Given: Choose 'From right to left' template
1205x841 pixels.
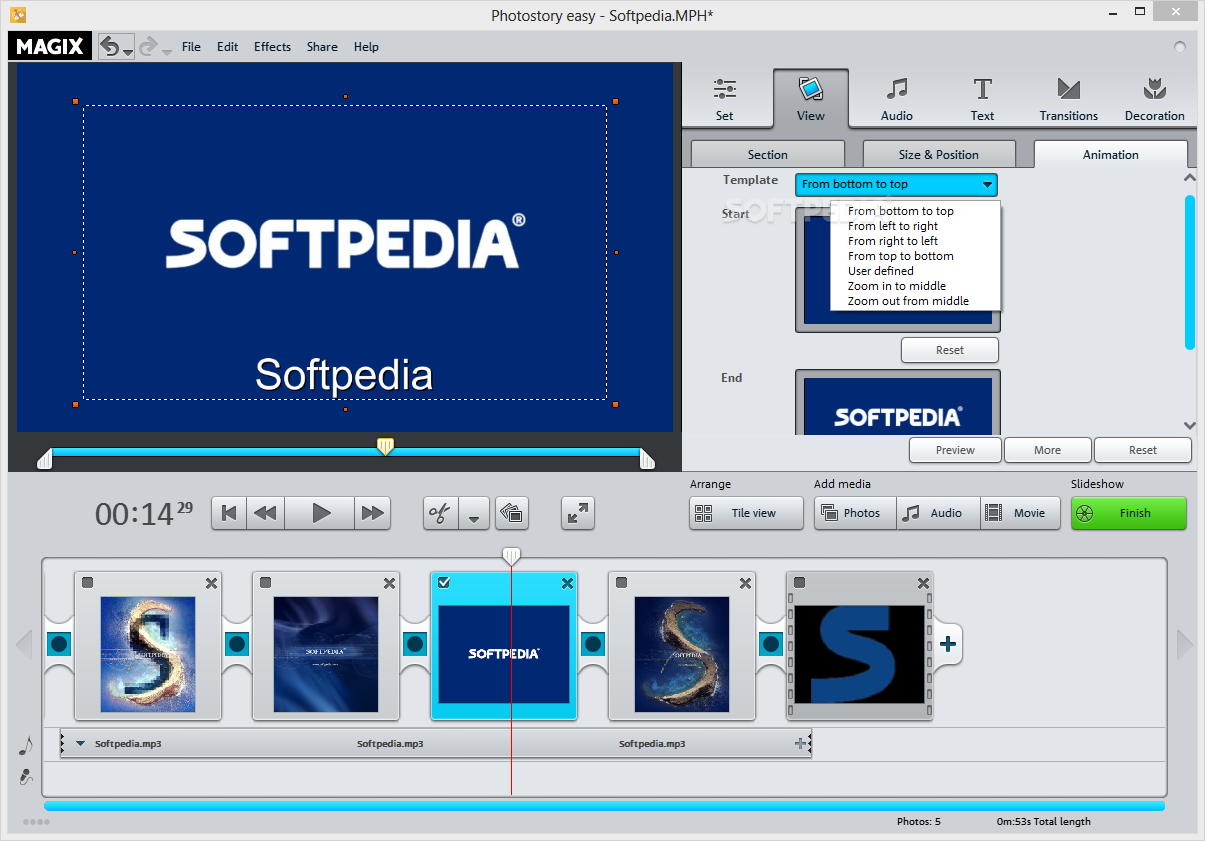Looking at the screenshot, I should pyautogui.click(x=893, y=241).
